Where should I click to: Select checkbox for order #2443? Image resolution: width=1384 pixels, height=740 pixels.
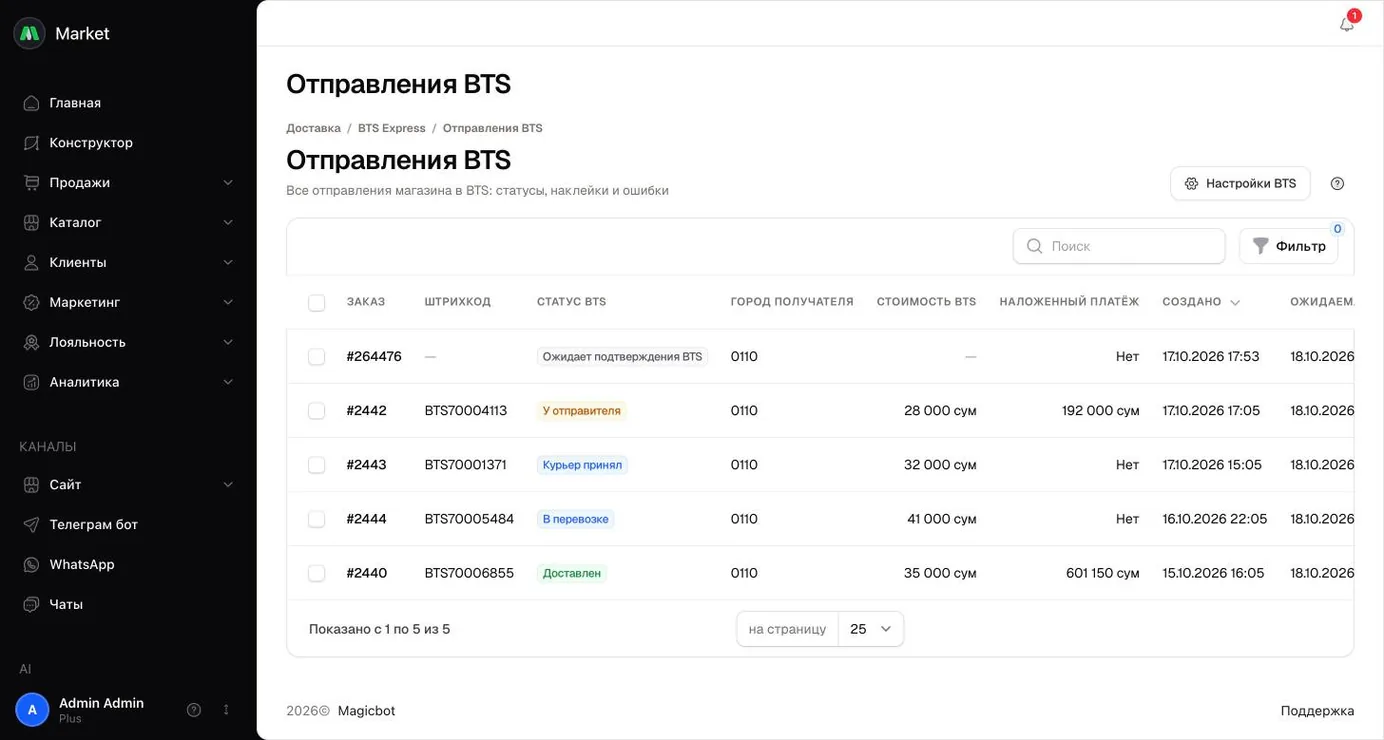316,465
